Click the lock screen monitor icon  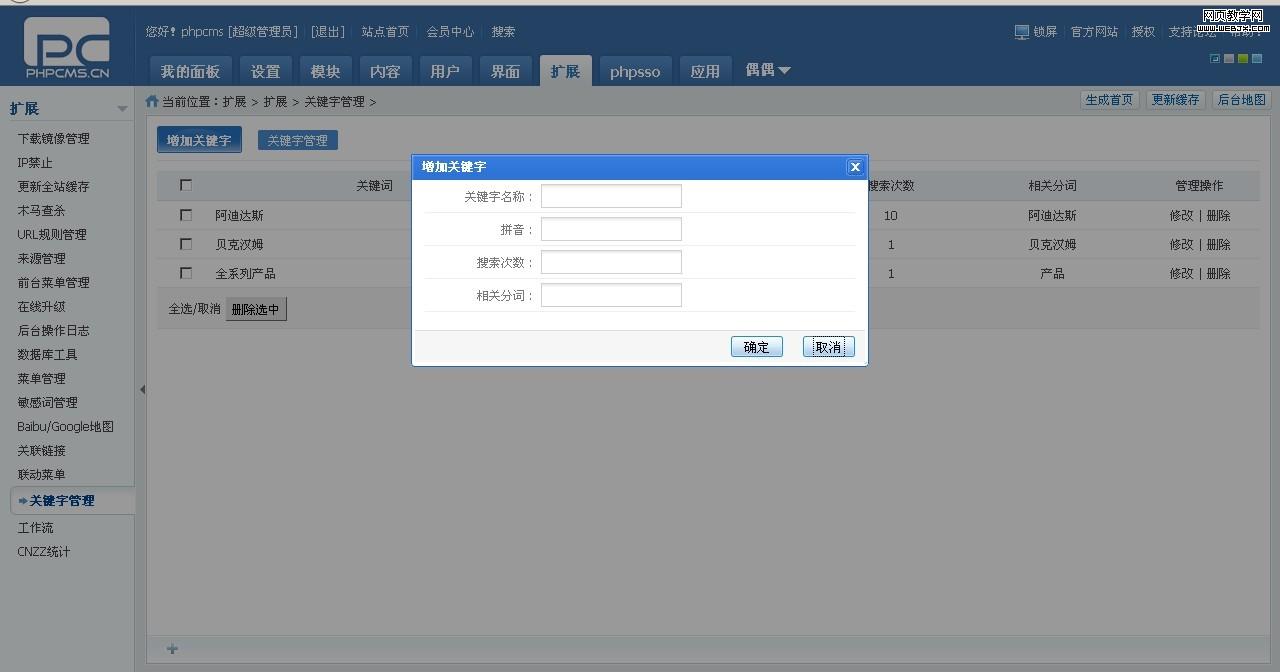(1021, 32)
